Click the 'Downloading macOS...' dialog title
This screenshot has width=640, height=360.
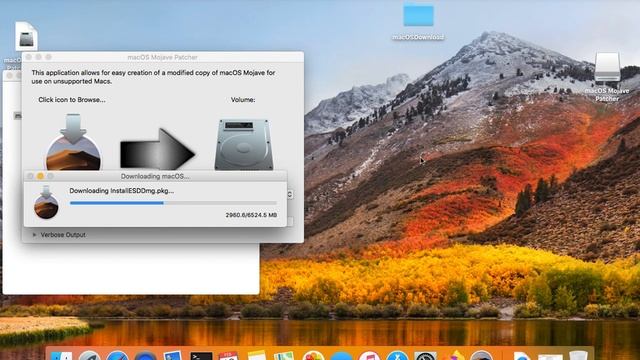tap(155, 176)
